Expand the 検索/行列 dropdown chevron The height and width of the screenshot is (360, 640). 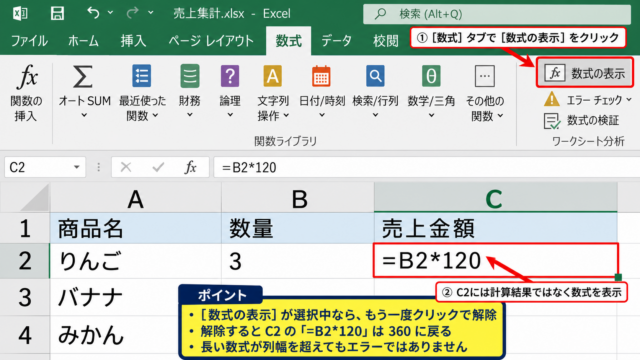tap(375, 116)
